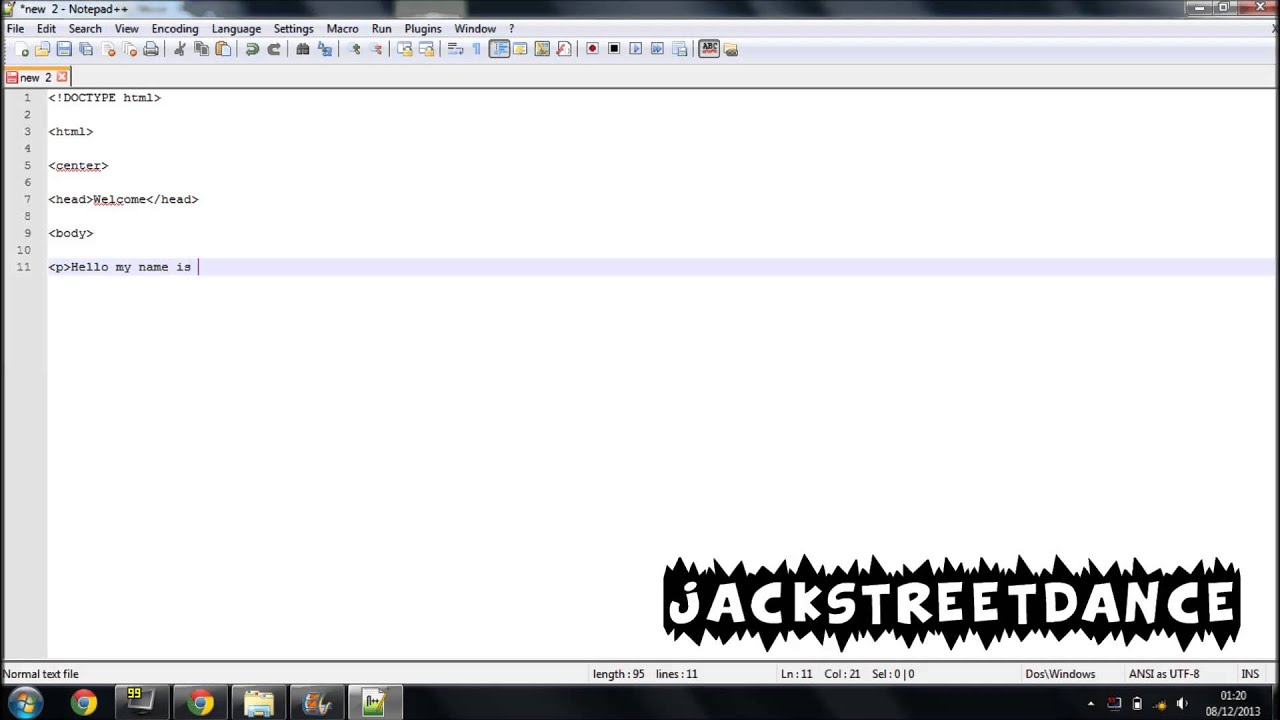
Task: Open the File Explorer taskbar icon
Action: 259,703
